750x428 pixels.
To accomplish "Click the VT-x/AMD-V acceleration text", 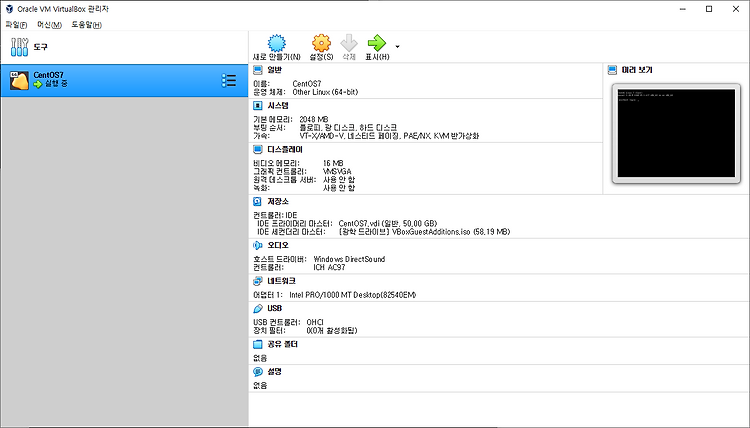I will click(x=389, y=136).
